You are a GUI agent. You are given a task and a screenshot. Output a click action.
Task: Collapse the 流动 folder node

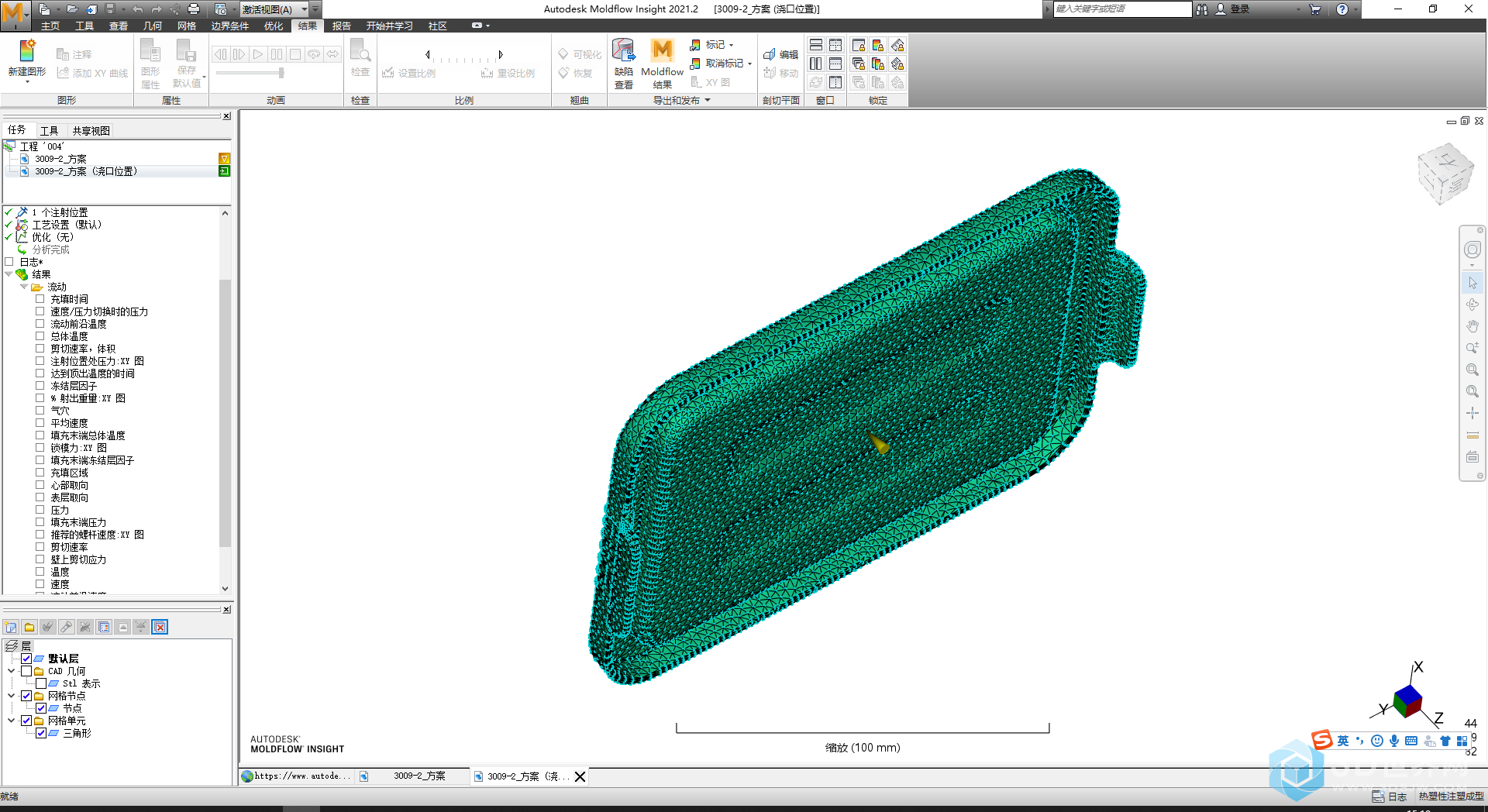(24, 286)
